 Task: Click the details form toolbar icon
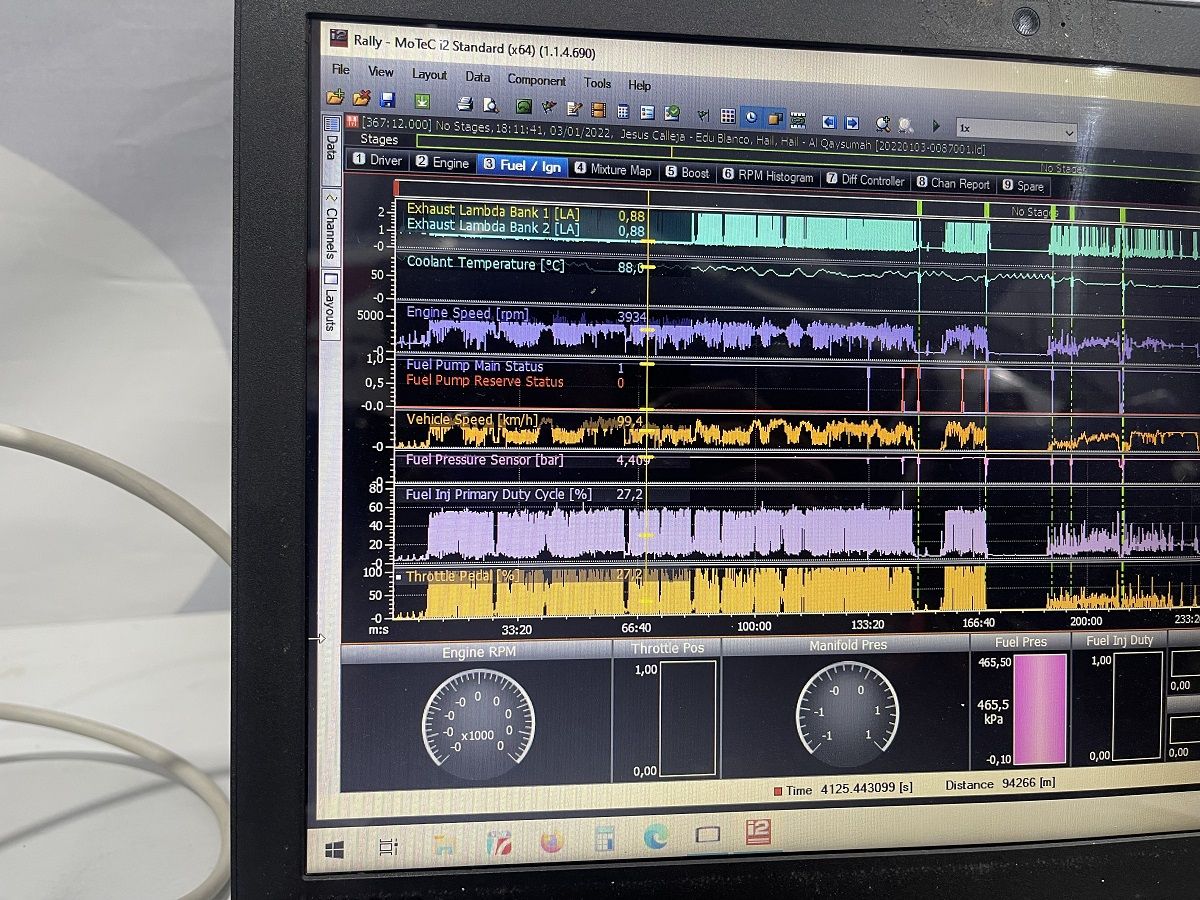coord(647,112)
